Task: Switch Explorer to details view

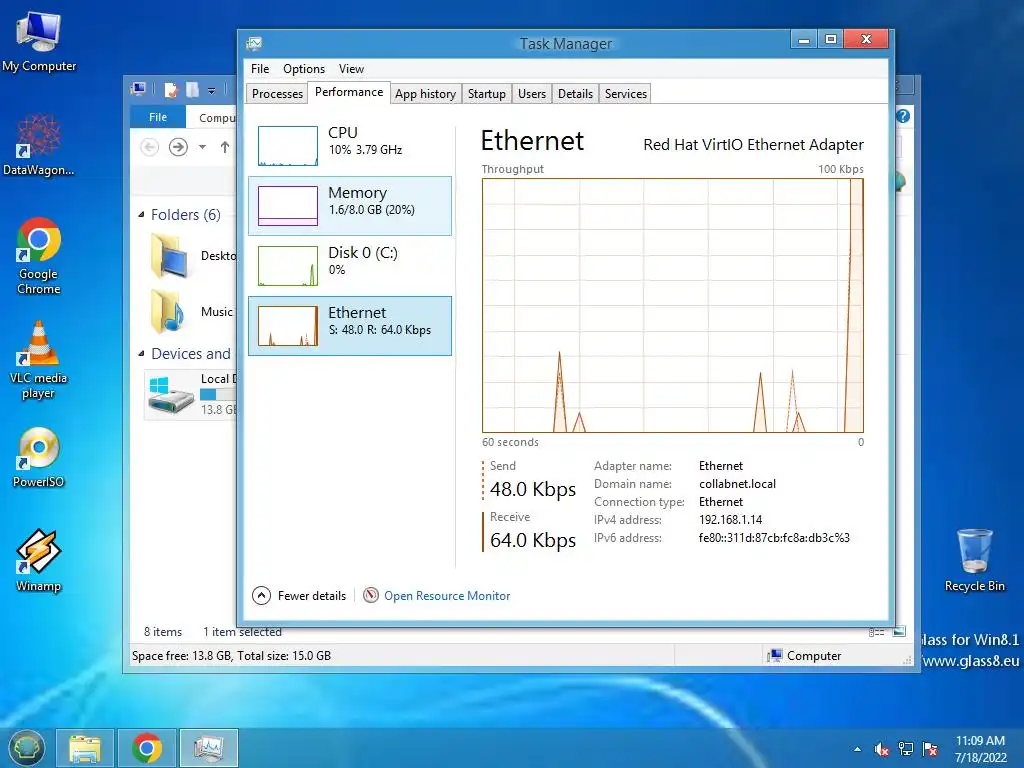Action: [876, 632]
